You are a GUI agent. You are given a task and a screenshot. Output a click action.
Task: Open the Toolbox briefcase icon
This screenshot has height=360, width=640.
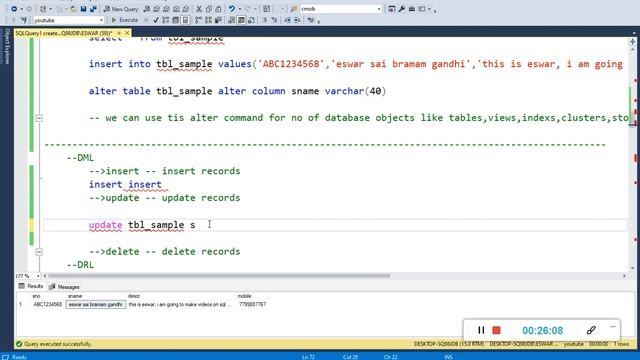(x=412, y=9)
